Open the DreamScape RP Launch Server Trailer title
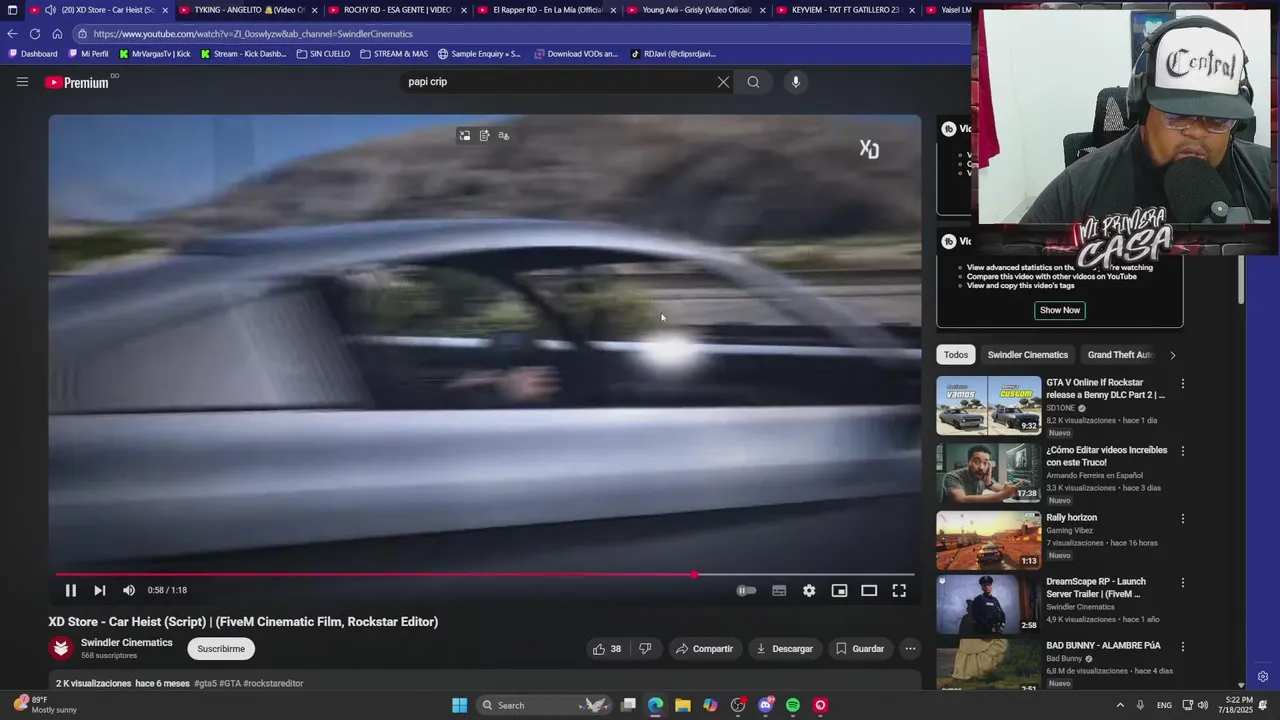The image size is (1280, 720). 1096,588
